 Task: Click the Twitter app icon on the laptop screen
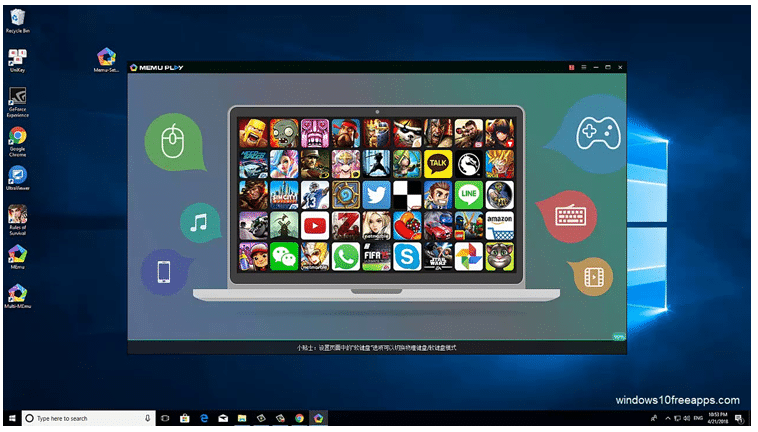376,195
